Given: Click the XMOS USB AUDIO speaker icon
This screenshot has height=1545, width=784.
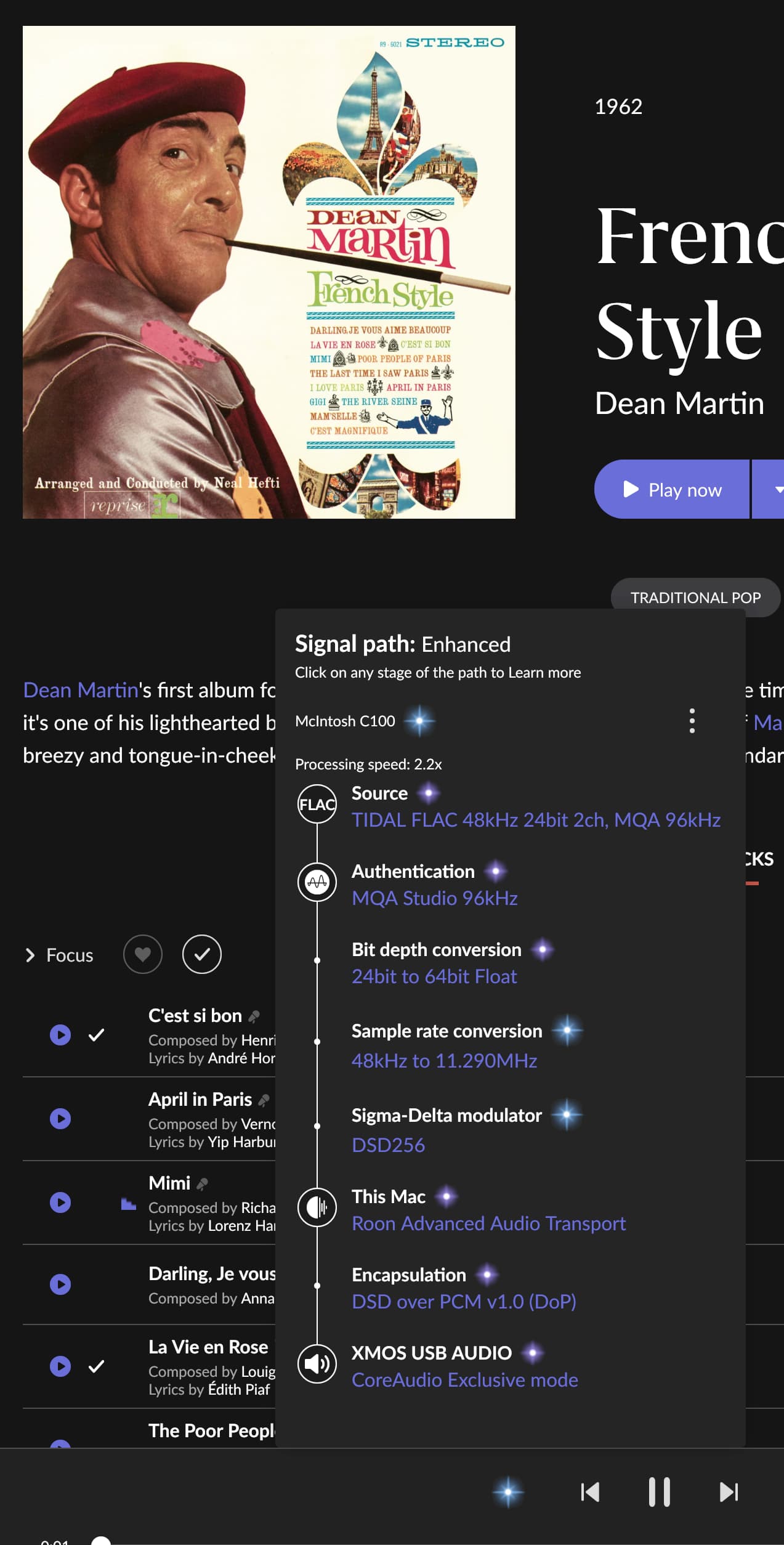Looking at the screenshot, I should pos(317,1363).
